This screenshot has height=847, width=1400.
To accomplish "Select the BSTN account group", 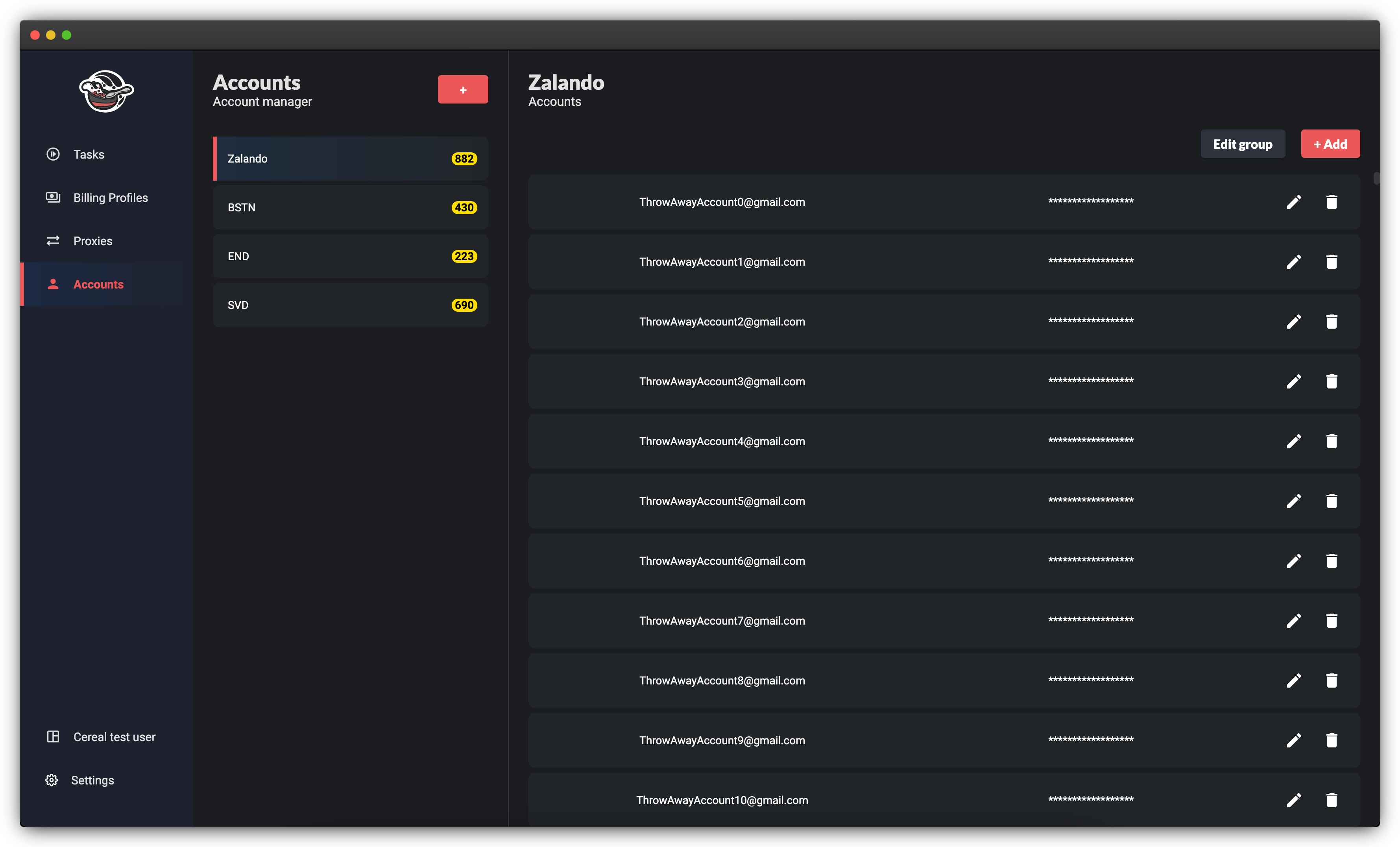I will [350, 207].
